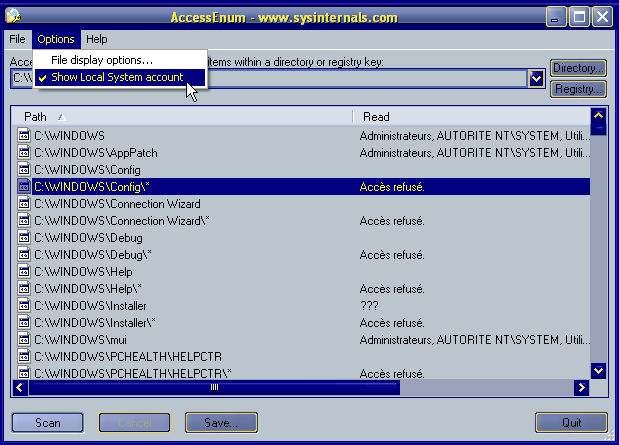Toggle Show Local System account option

coord(120,77)
